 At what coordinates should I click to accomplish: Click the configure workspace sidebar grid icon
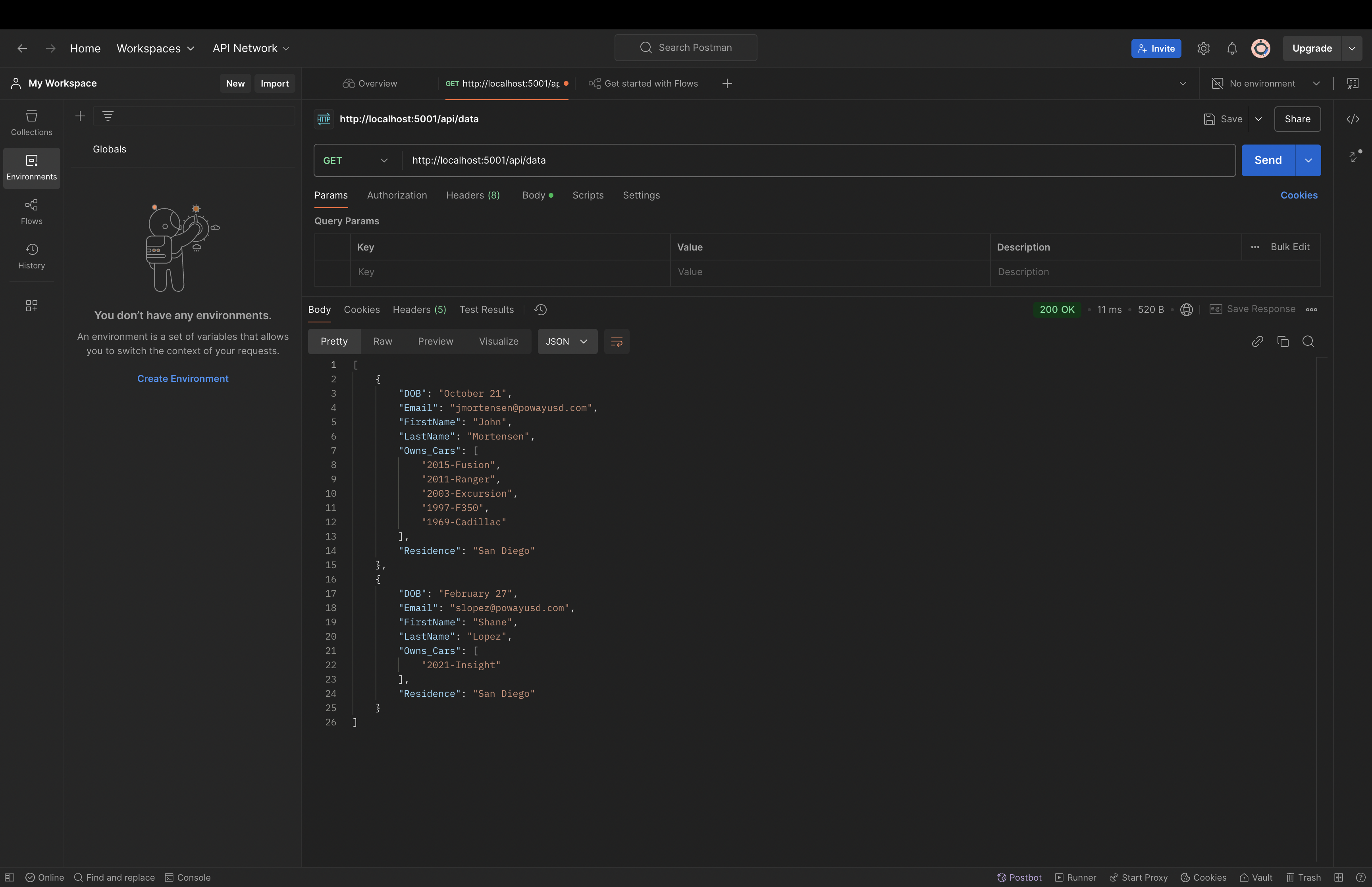coord(32,306)
